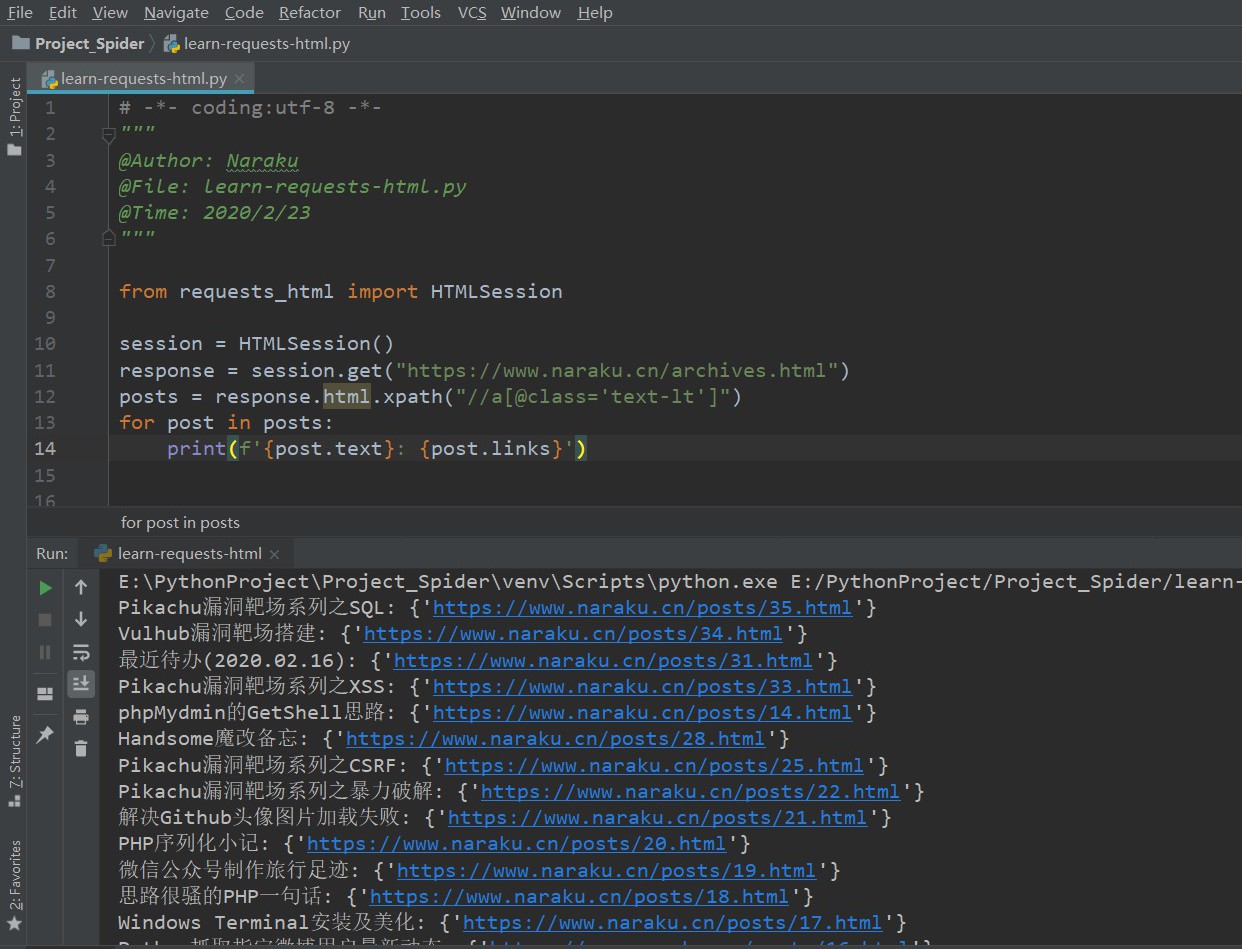Click '@Time: 2020/2/23' docstring line

tap(214, 213)
